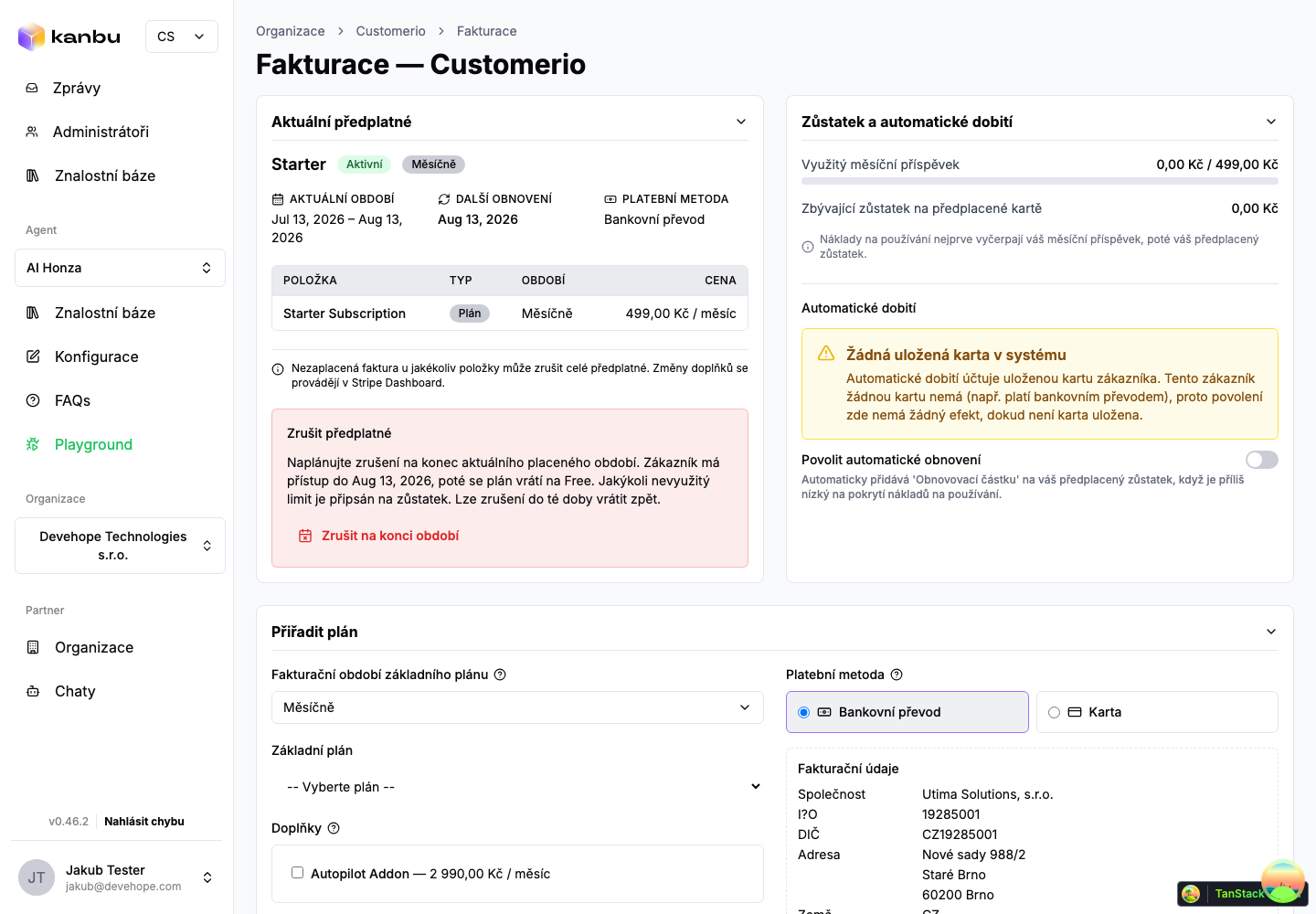Click the calendar icon beside Aktuální období
This screenshot has width=1316, height=914.
tap(278, 199)
